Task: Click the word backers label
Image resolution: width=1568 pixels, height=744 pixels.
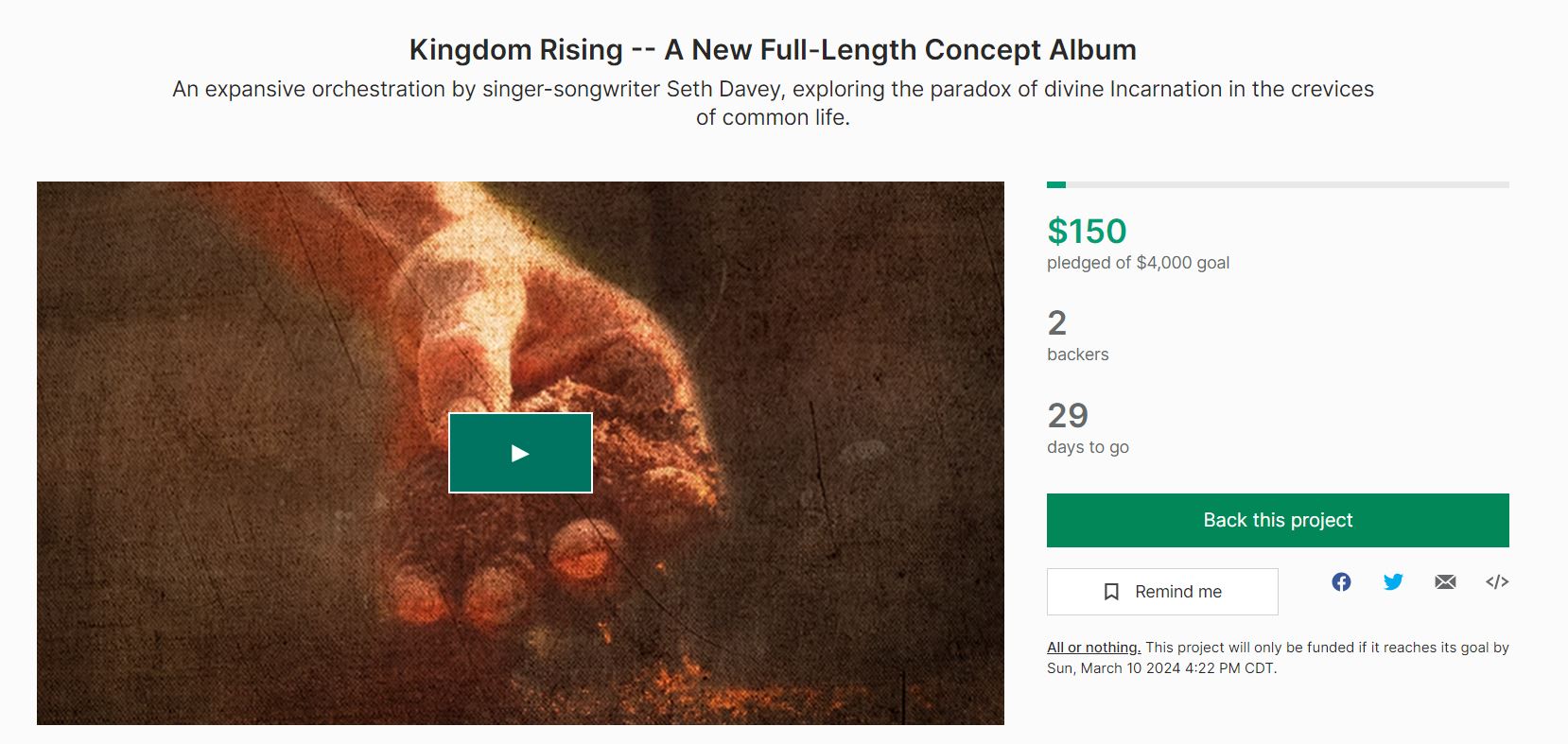Action: point(1077,355)
